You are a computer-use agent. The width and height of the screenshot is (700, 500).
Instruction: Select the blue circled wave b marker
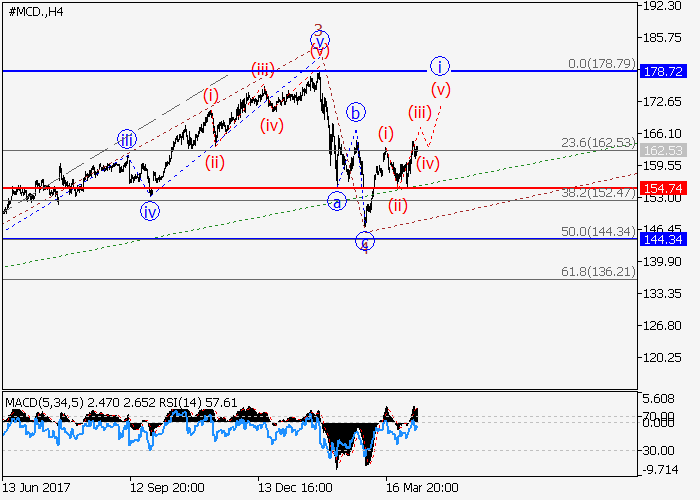point(354,112)
